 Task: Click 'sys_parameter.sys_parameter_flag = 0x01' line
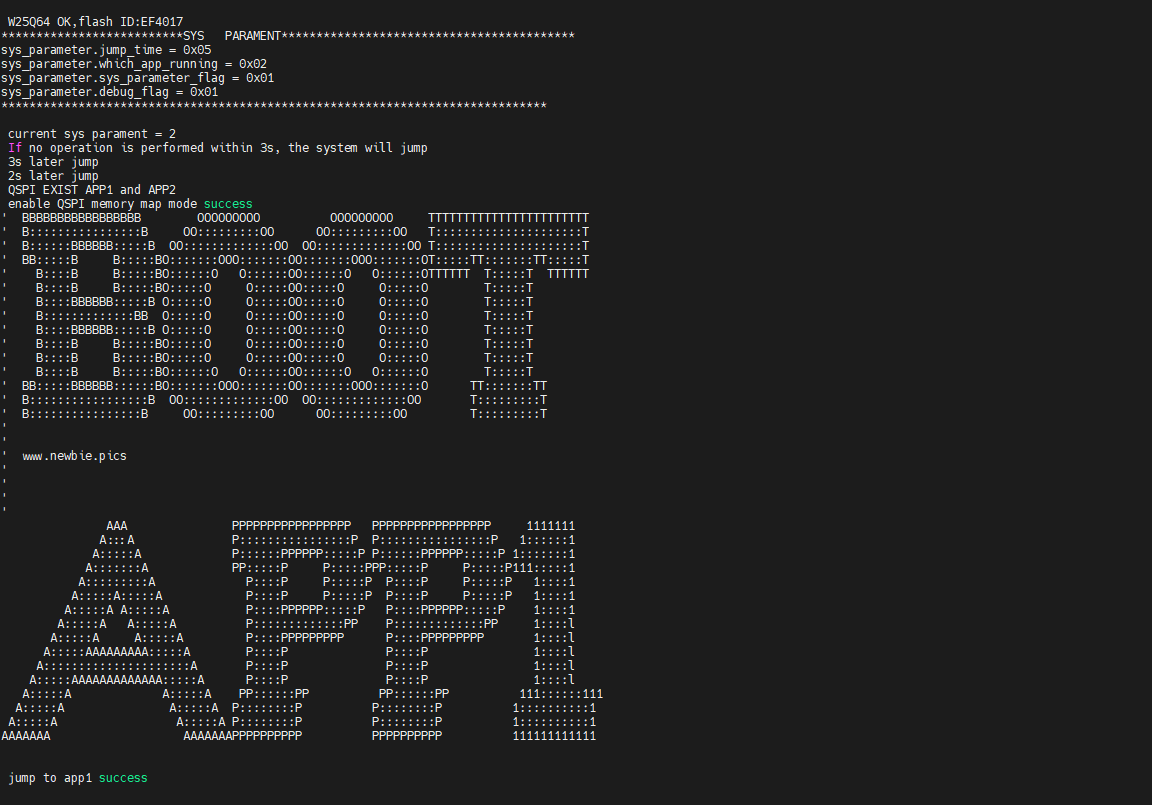coord(137,78)
